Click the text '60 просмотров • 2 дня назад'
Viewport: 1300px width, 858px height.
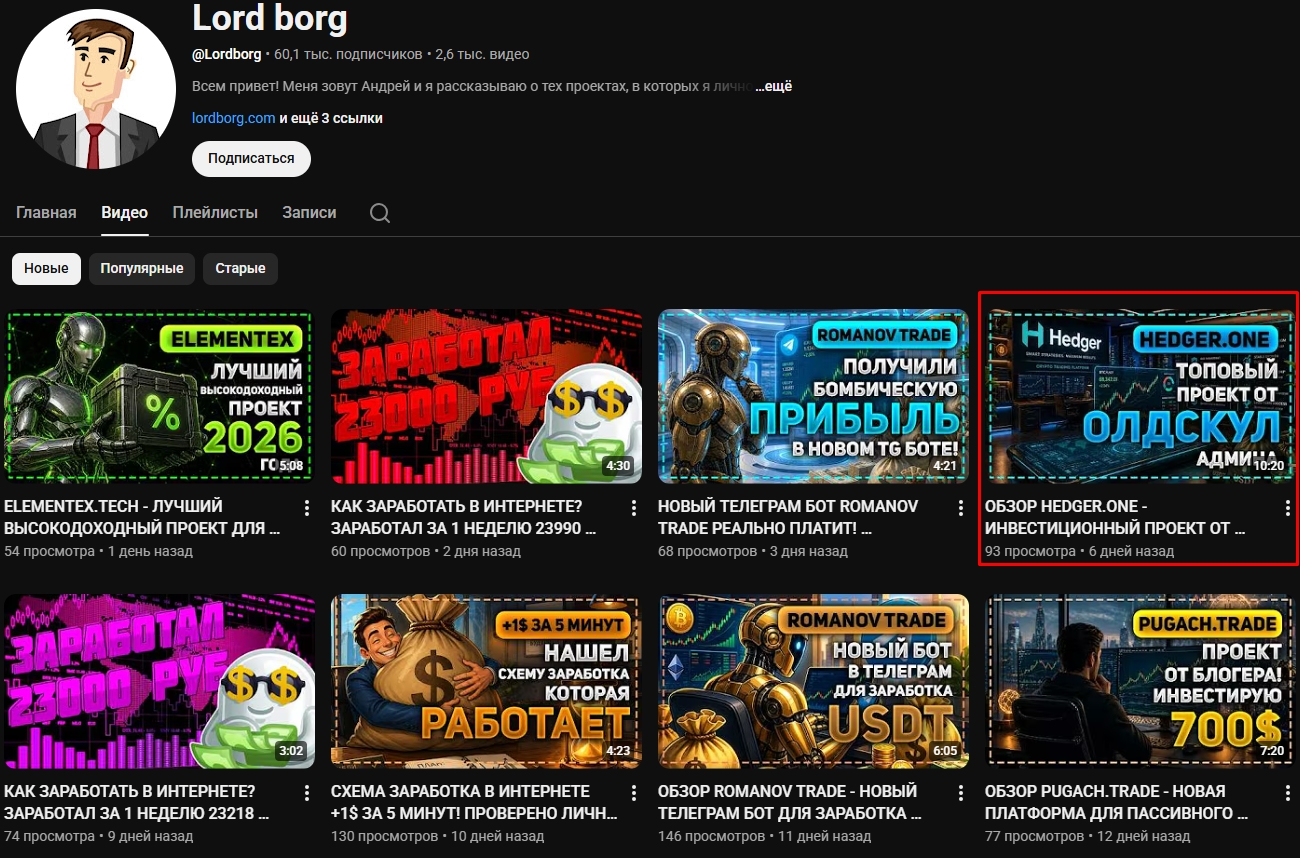(x=426, y=551)
